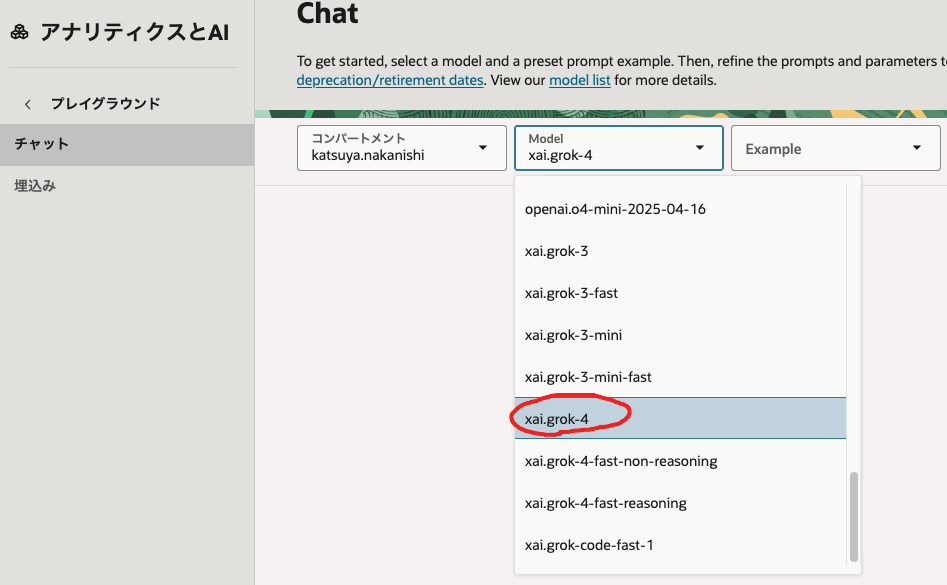Click the アナリティクスとAI heading
Image resolution: width=947 pixels, height=585 pixels.
[x=135, y=32]
